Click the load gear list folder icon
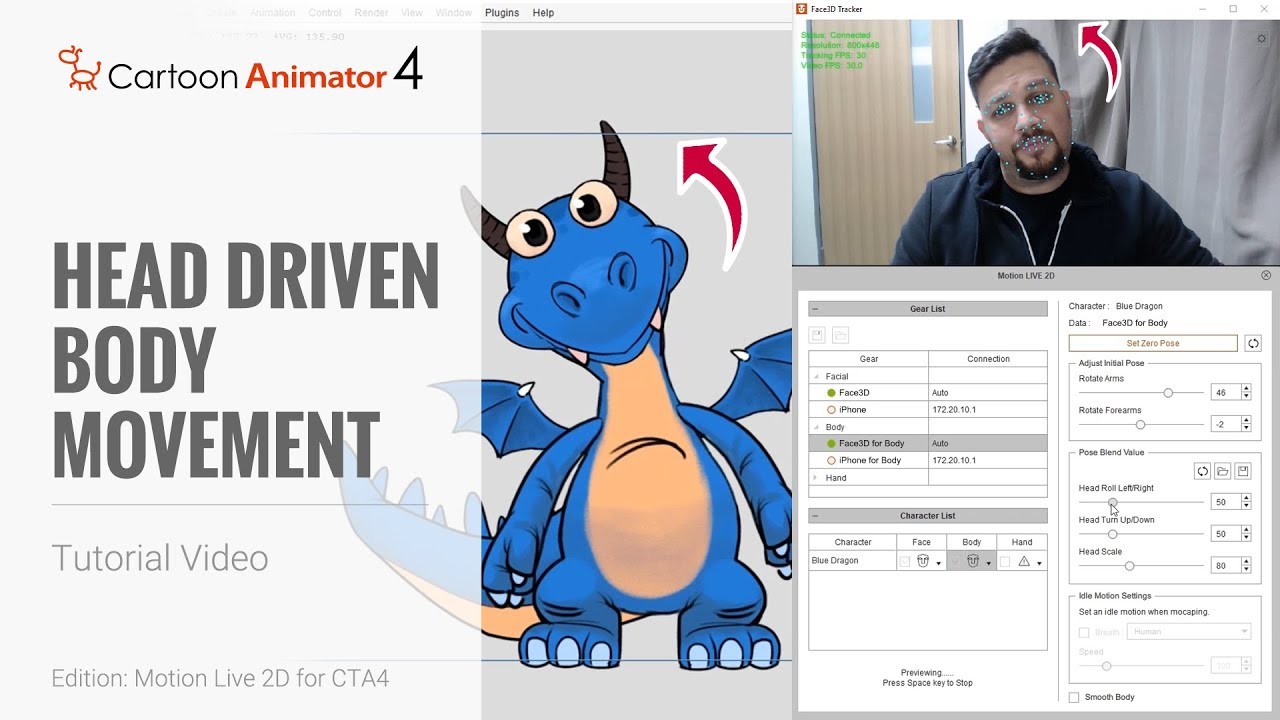 click(840, 335)
